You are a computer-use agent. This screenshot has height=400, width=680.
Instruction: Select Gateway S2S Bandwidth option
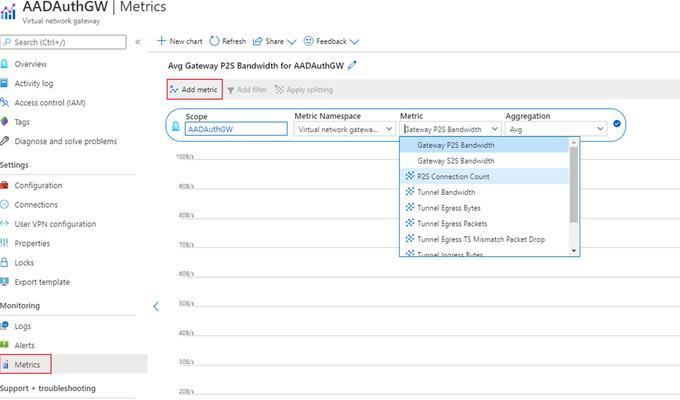484,161
